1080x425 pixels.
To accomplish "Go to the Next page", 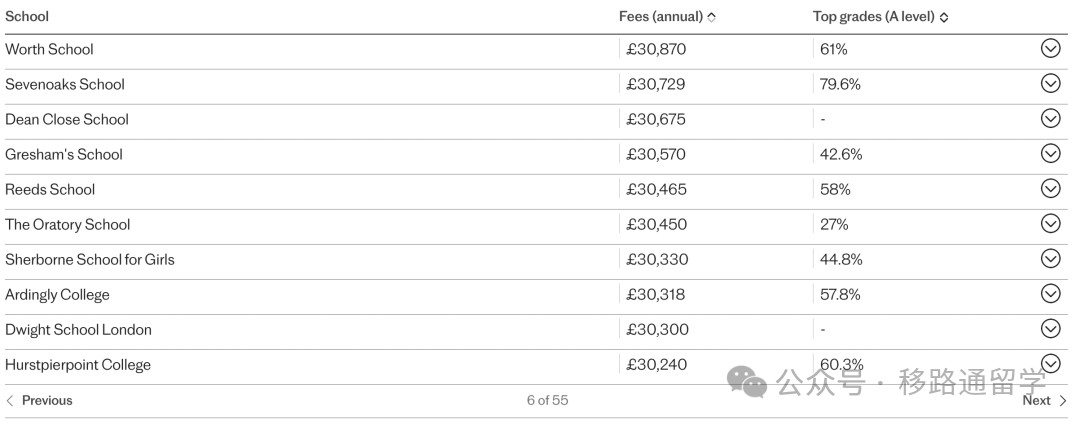I will pyautogui.click(x=1044, y=400).
